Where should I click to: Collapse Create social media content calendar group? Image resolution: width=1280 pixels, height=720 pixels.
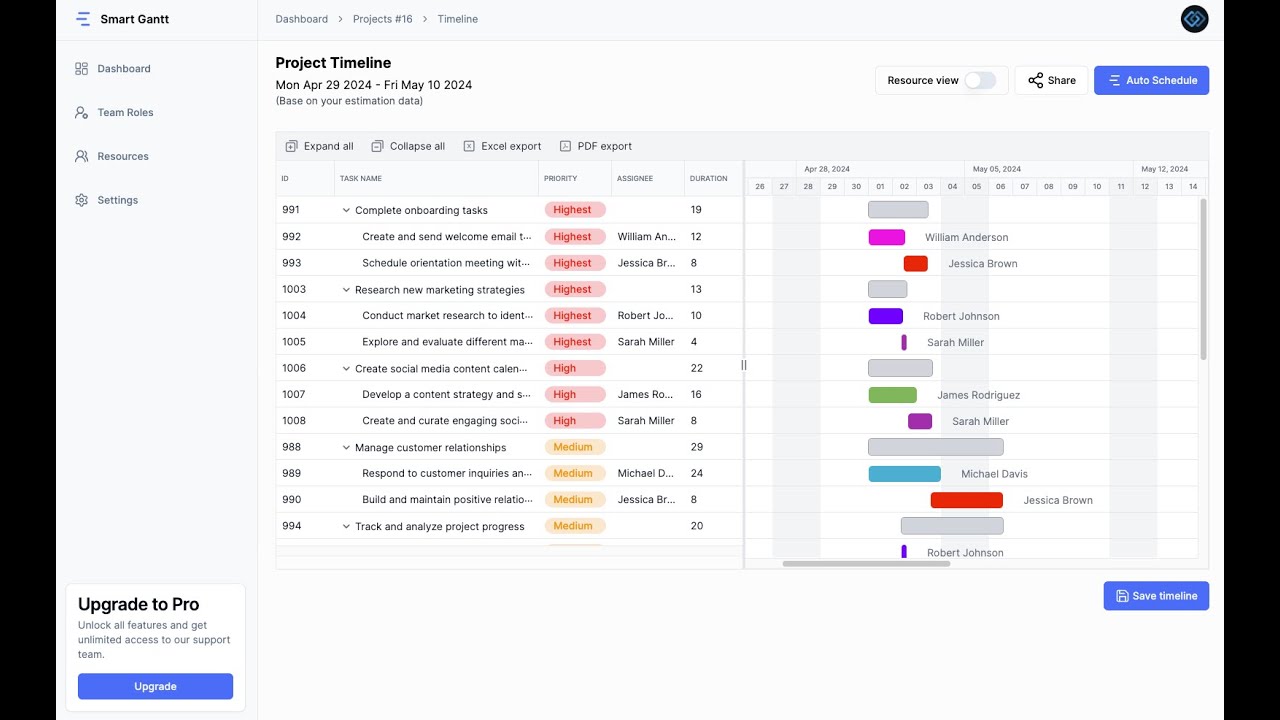coord(346,369)
